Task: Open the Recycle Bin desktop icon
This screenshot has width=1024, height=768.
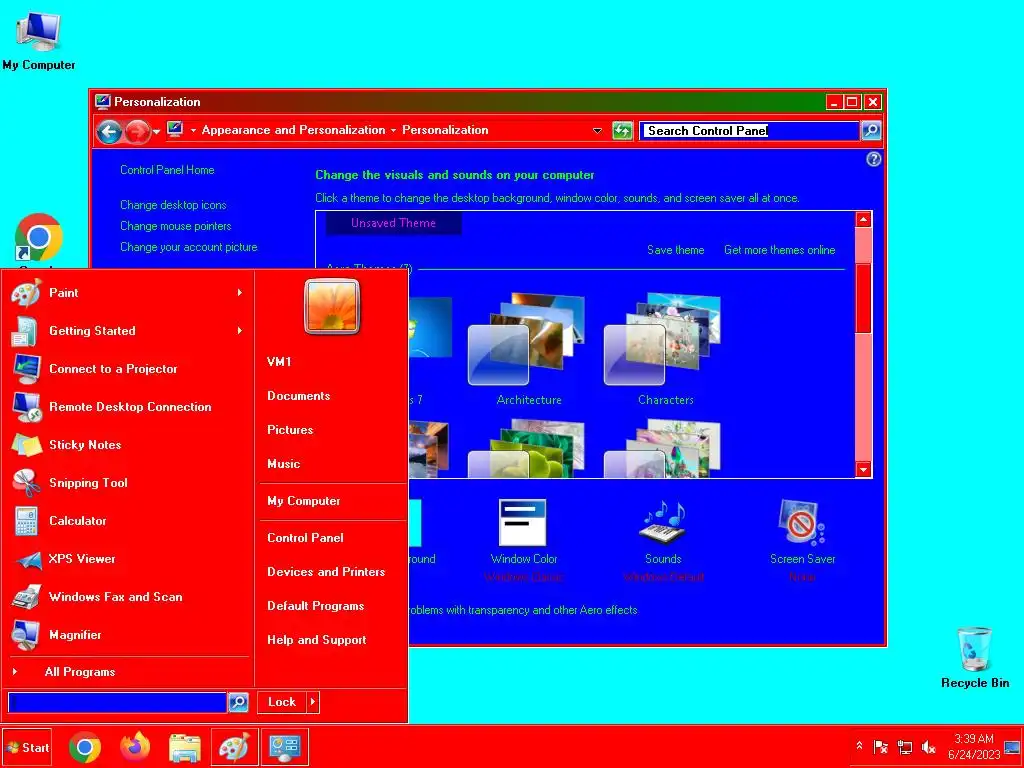Action: click(974, 658)
